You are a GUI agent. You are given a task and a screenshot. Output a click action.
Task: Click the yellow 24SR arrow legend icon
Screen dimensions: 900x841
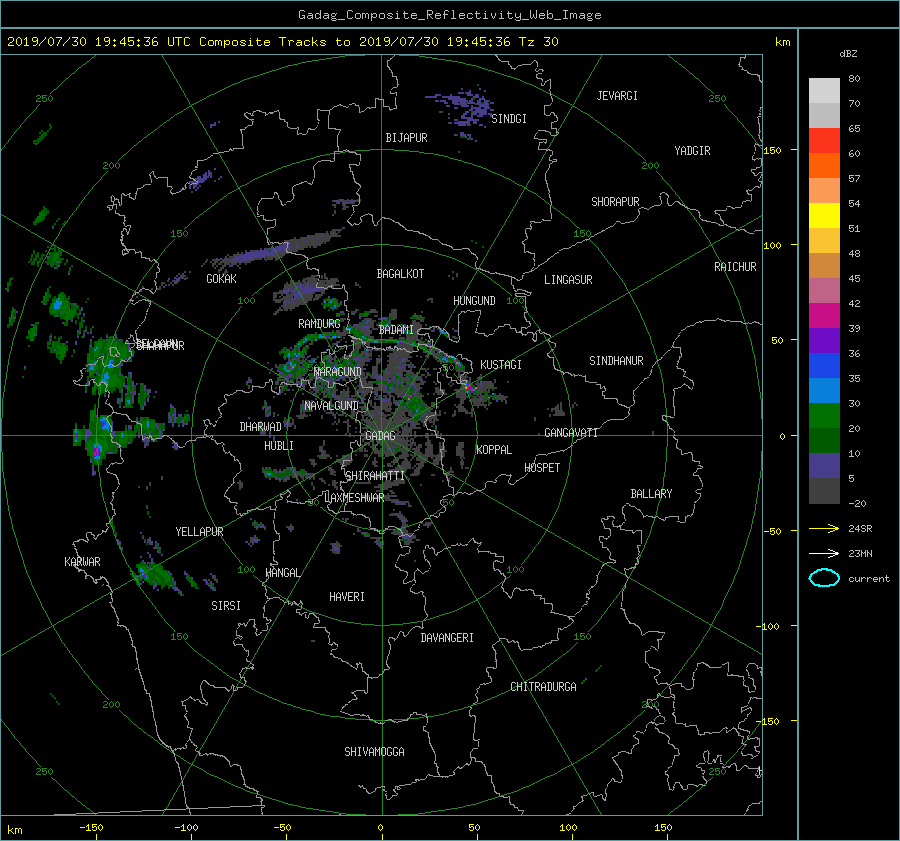pos(824,528)
